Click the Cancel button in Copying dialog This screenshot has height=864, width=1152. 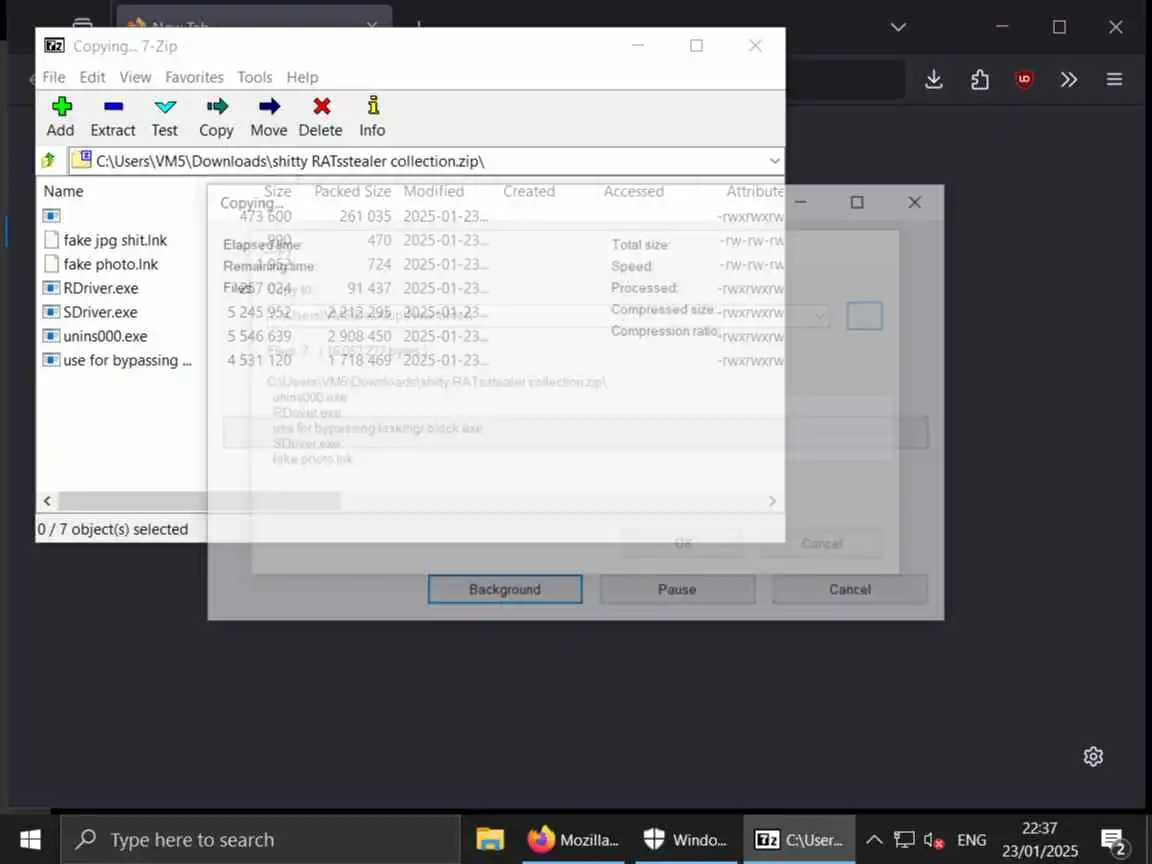850,589
